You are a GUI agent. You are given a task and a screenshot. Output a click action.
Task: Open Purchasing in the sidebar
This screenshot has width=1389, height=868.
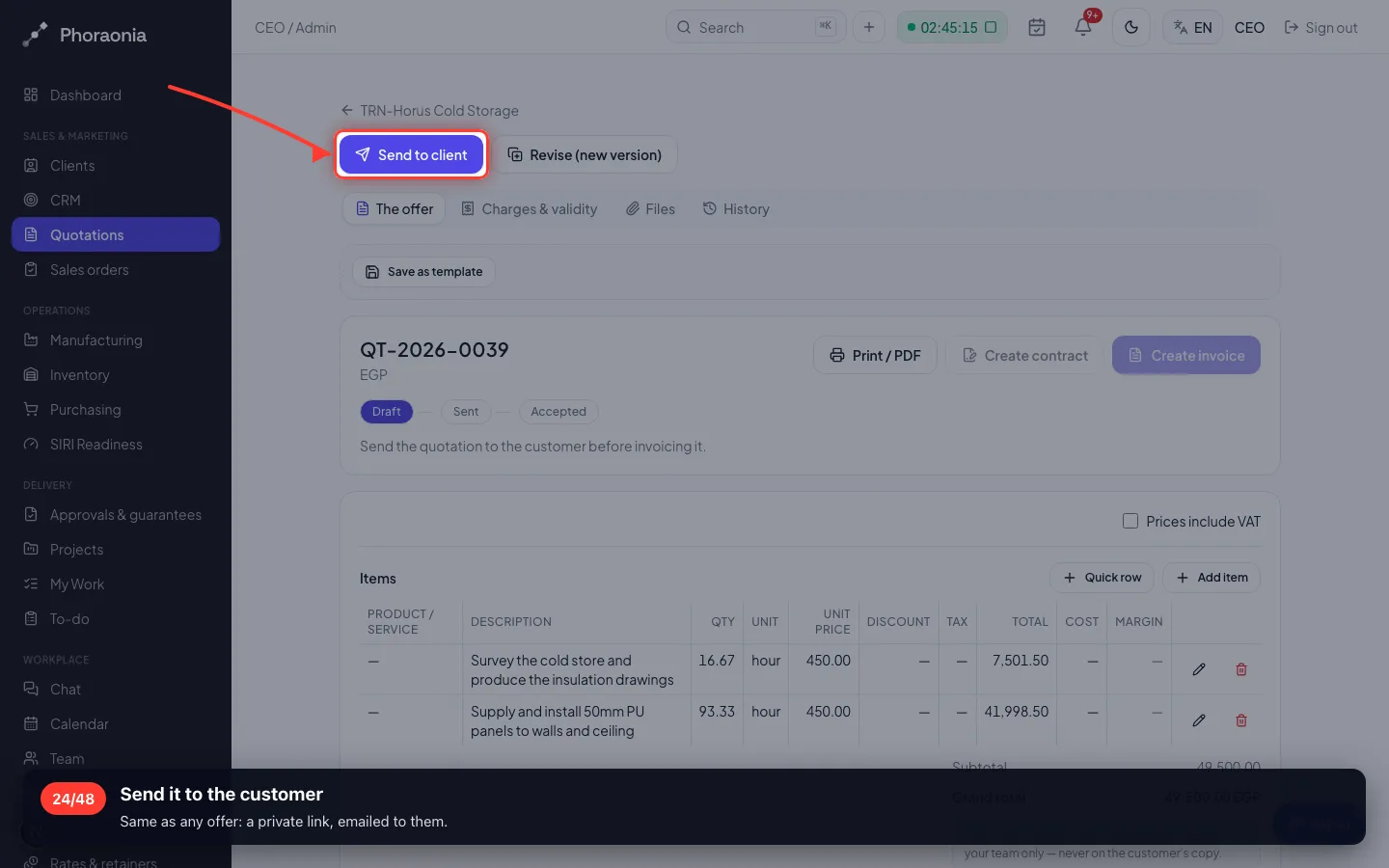click(116, 410)
